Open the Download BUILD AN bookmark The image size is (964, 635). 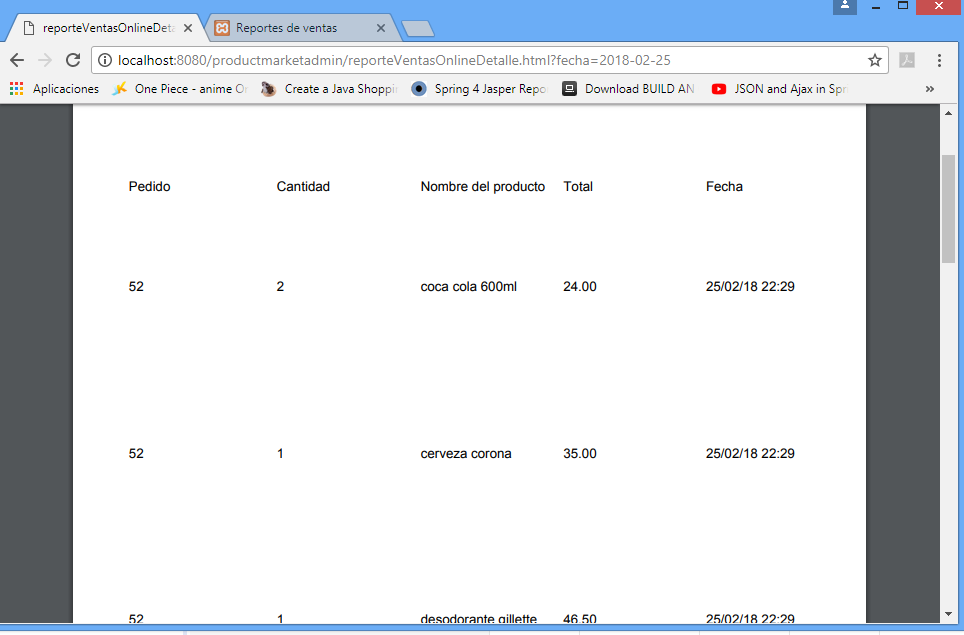pyautogui.click(x=628, y=89)
